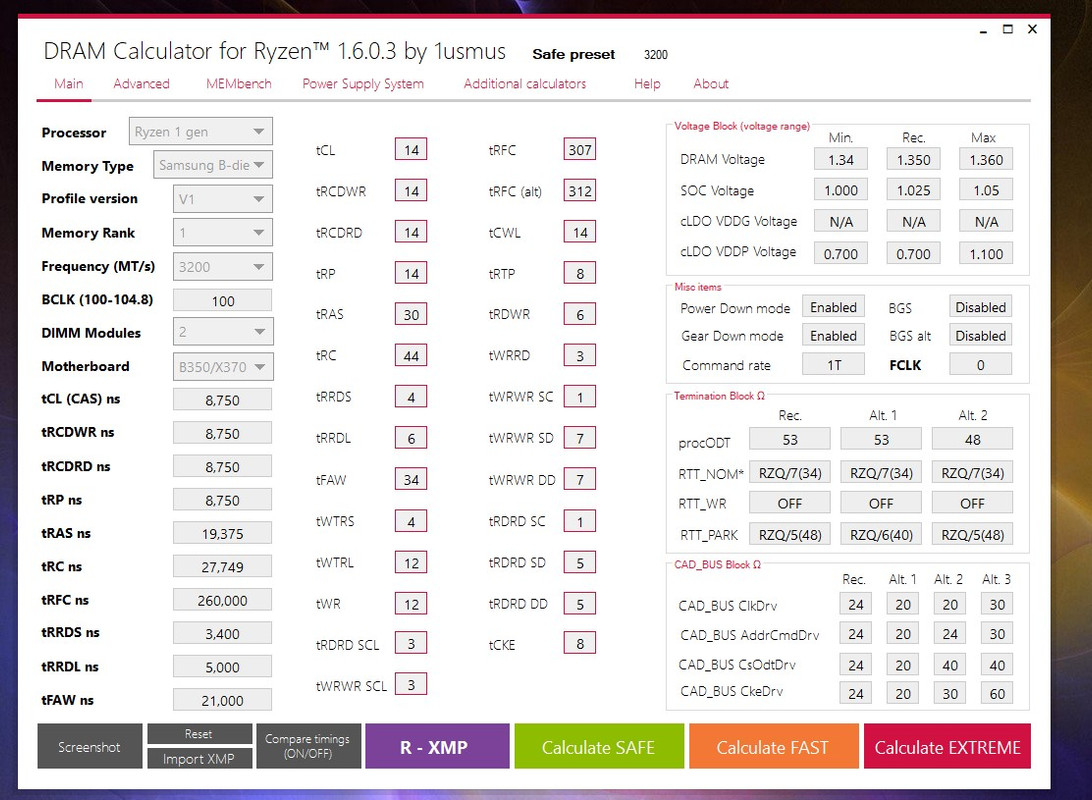Viewport: 1092px width, 800px height.
Task: Open the Processor dropdown showing Ryzen 1 gen
Action: click(x=201, y=132)
